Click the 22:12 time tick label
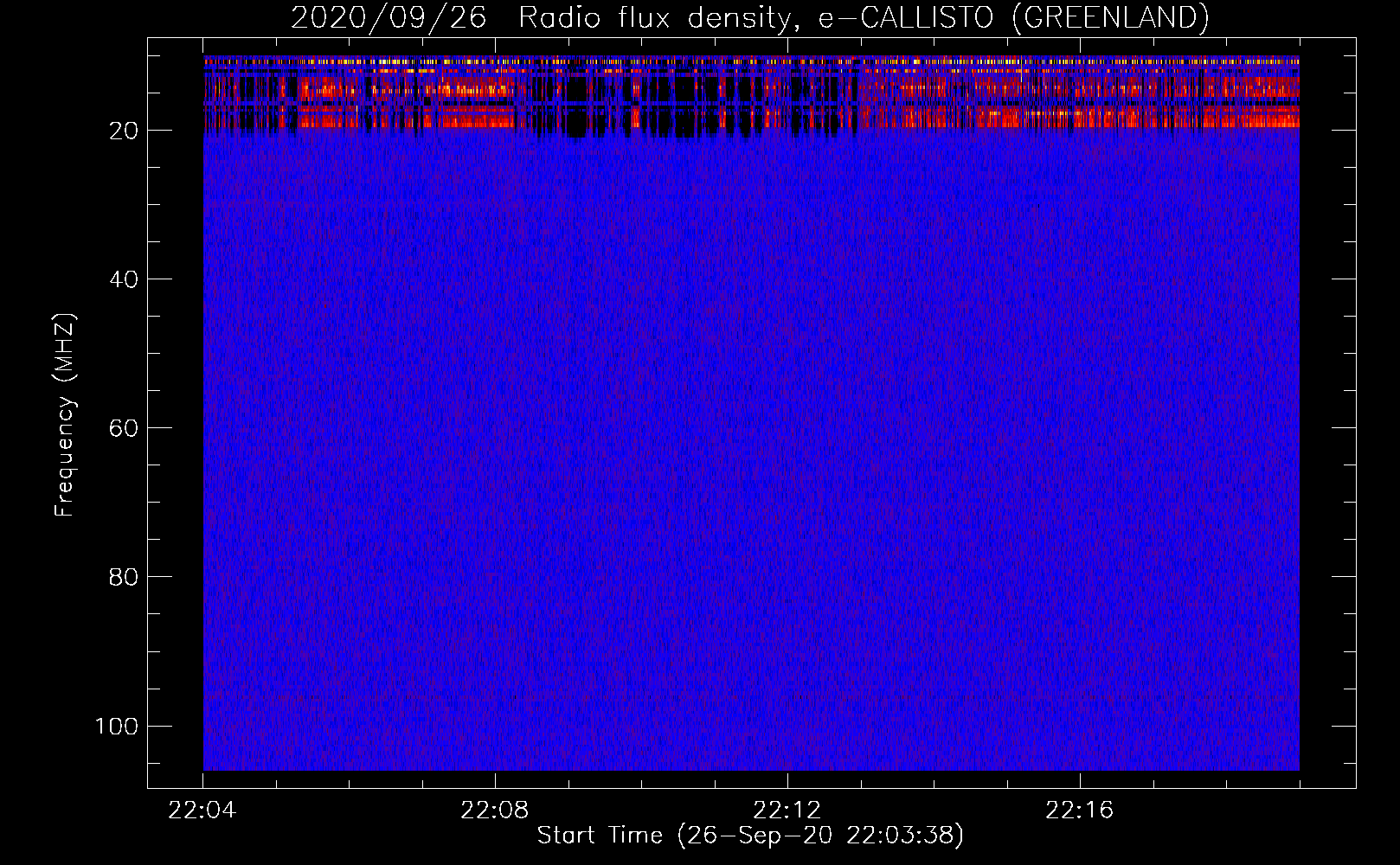Viewport: 1400px width, 865px height. [787, 811]
